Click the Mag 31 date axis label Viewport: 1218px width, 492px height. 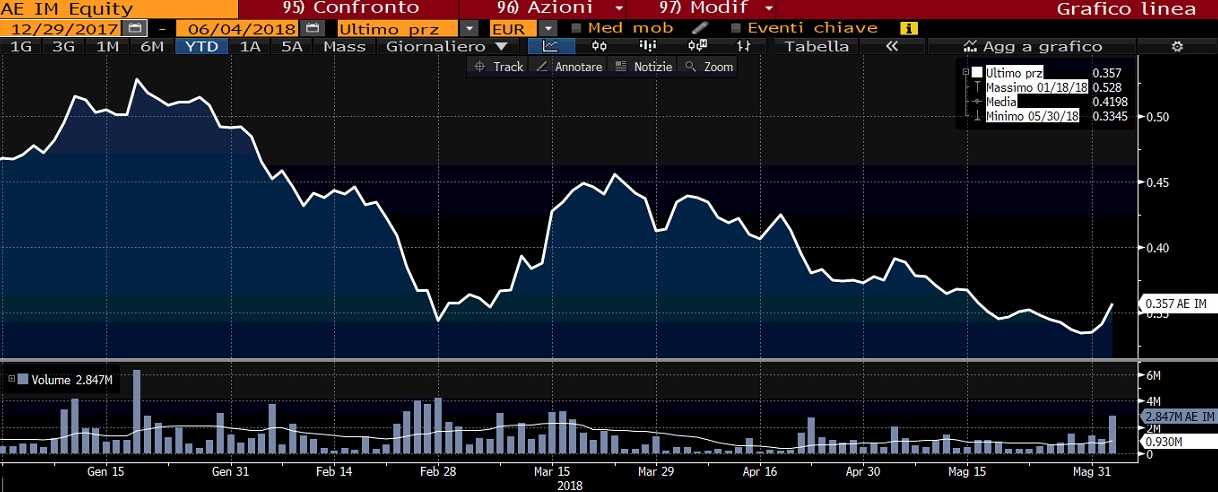click(1092, 471)
